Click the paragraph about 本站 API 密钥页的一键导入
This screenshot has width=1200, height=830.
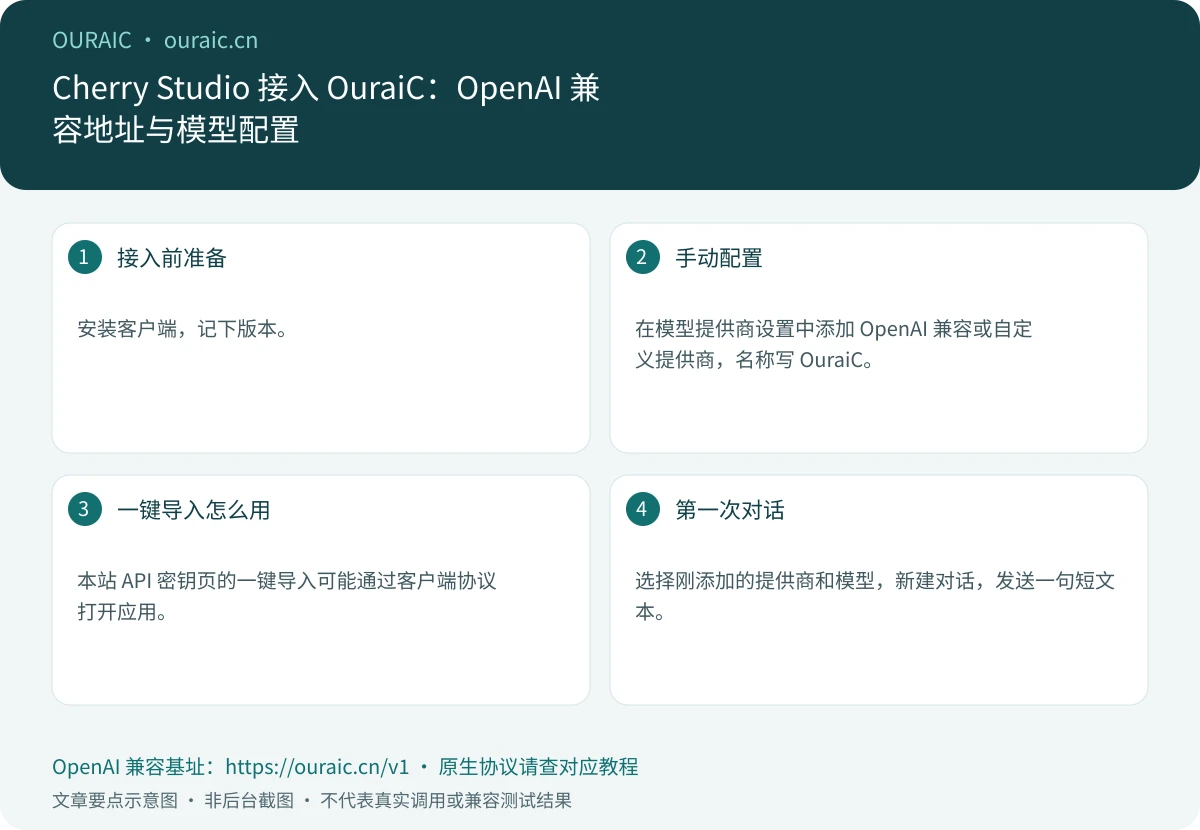click(287, 596)
